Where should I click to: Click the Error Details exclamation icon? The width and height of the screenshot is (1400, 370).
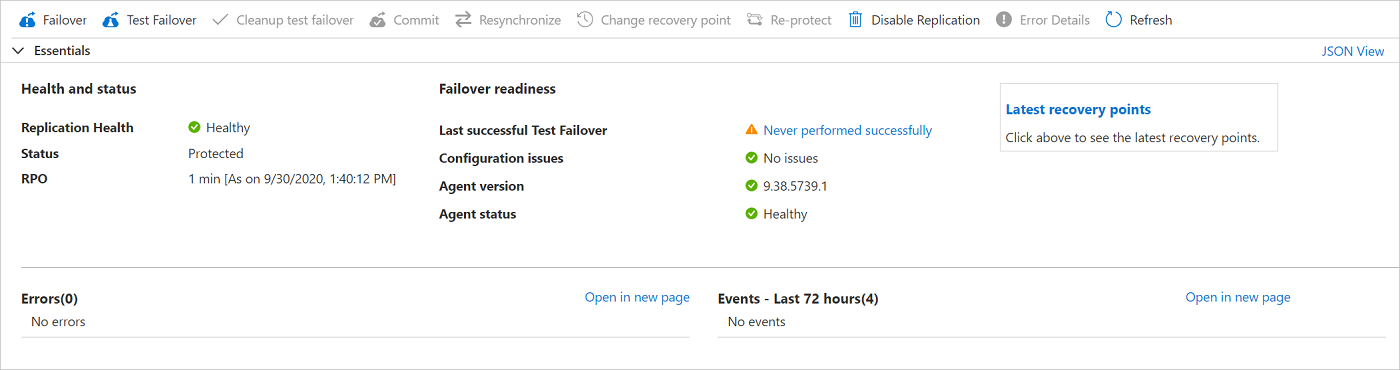(1004, 20)
